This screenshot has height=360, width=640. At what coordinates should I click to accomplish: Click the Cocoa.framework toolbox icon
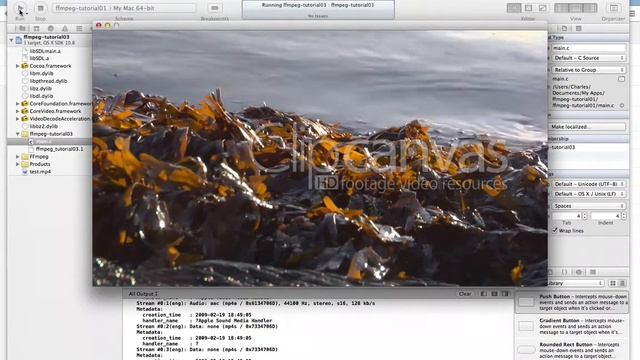point(25,66)
